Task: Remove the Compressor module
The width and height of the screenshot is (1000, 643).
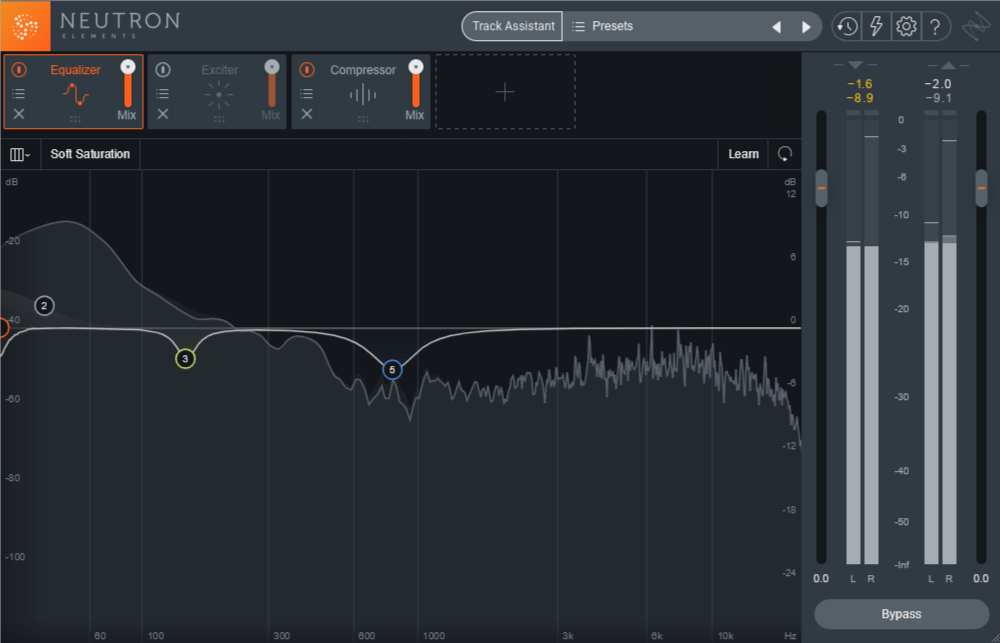Action: pyautogui.click(x=307, y=114)
